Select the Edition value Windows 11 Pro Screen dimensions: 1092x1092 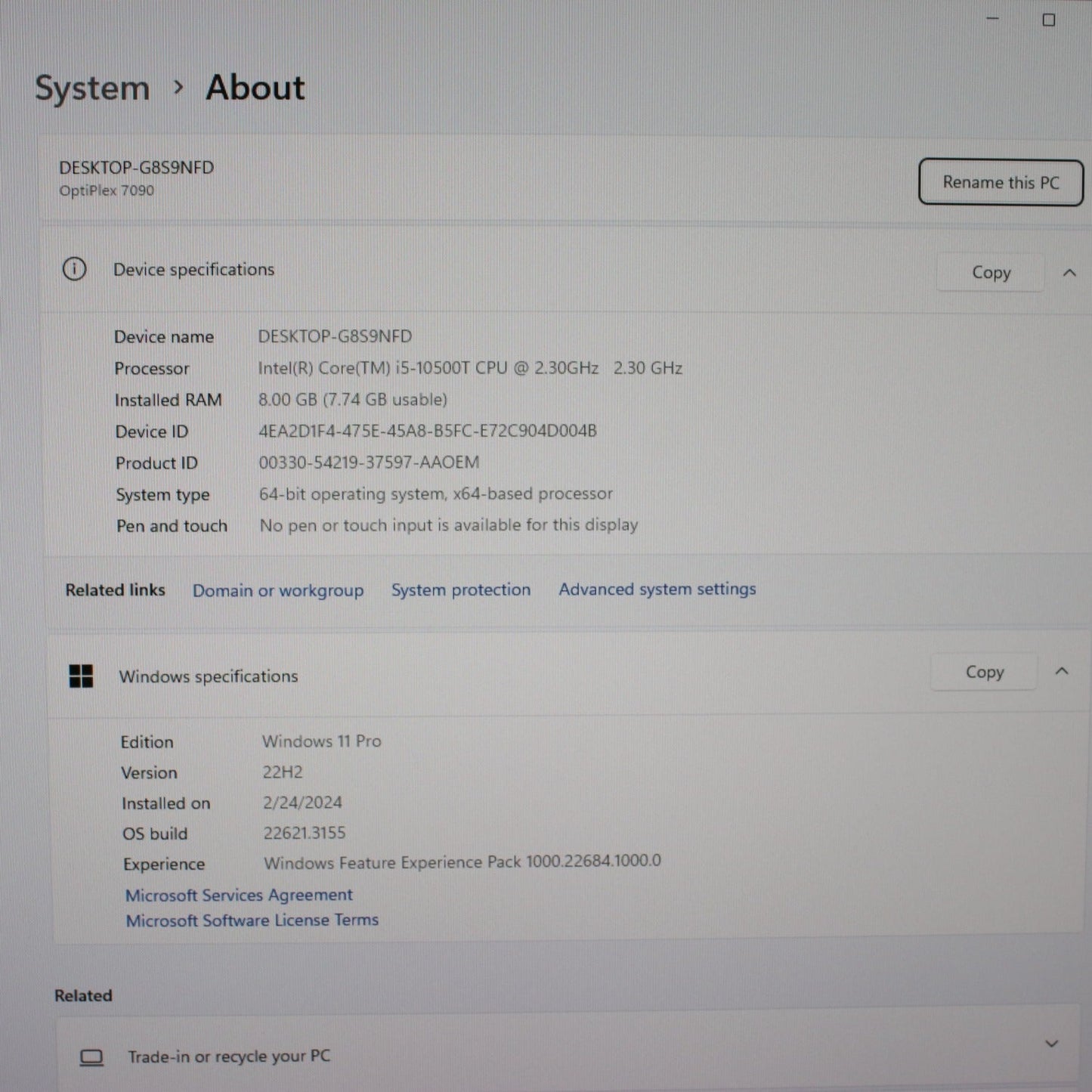click(322, 741)
